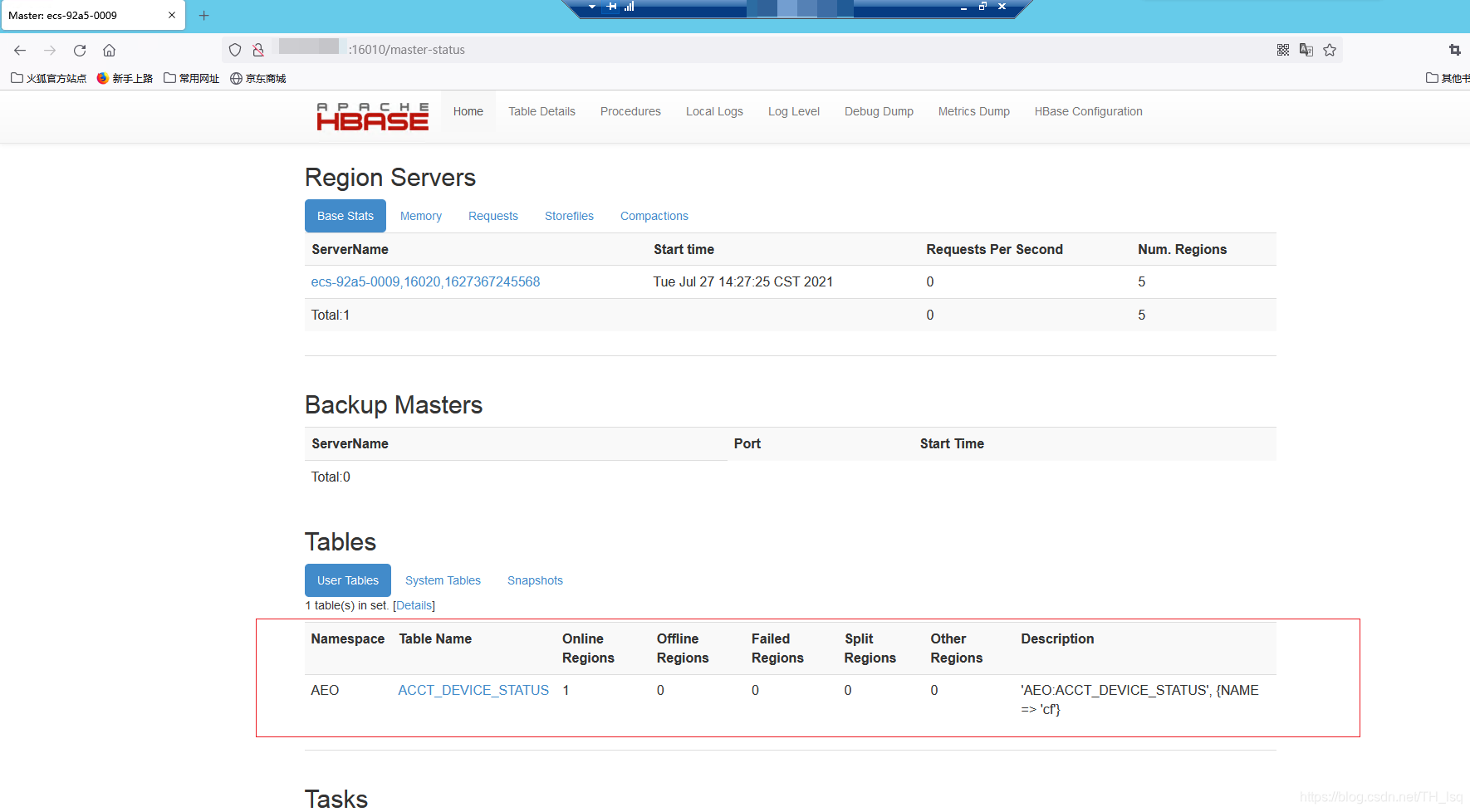Click the Online Regions column header
The height and width of the screenshot is (812, 1470).
588,648
